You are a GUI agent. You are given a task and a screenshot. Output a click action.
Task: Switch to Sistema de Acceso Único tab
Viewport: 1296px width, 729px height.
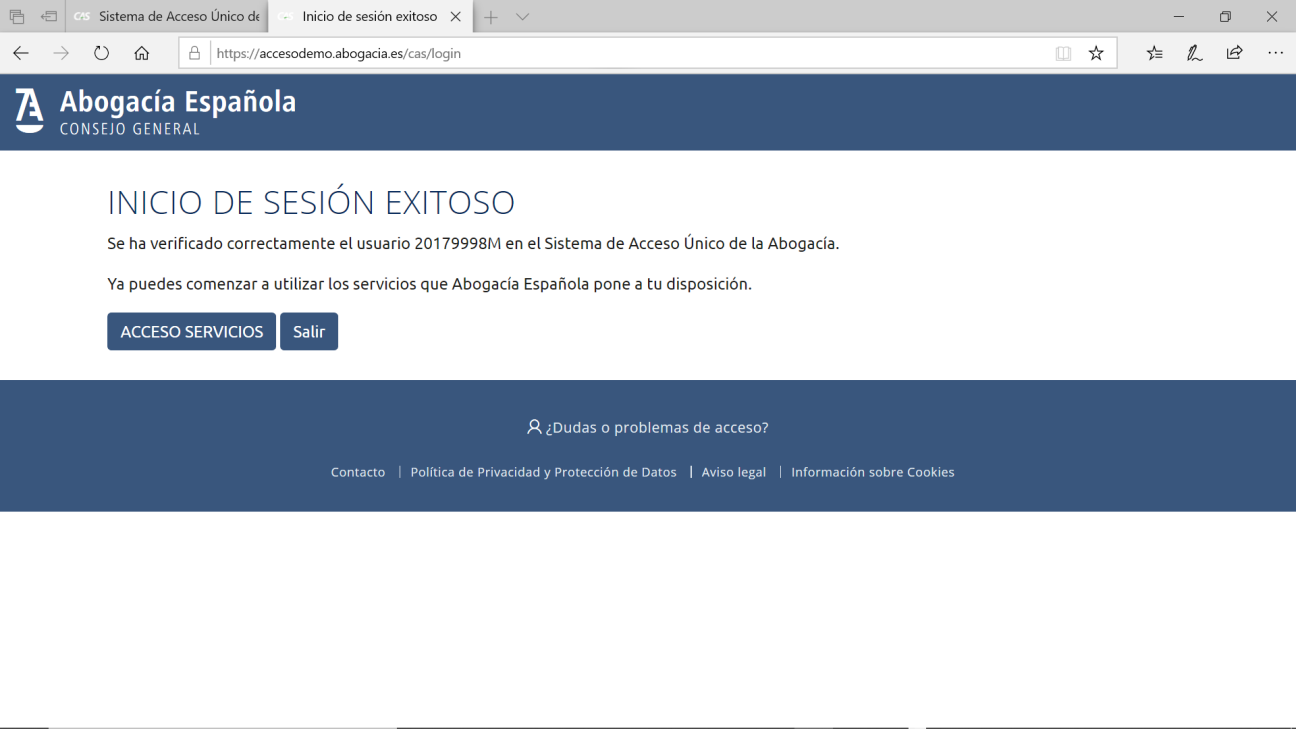tap(168, 17)
